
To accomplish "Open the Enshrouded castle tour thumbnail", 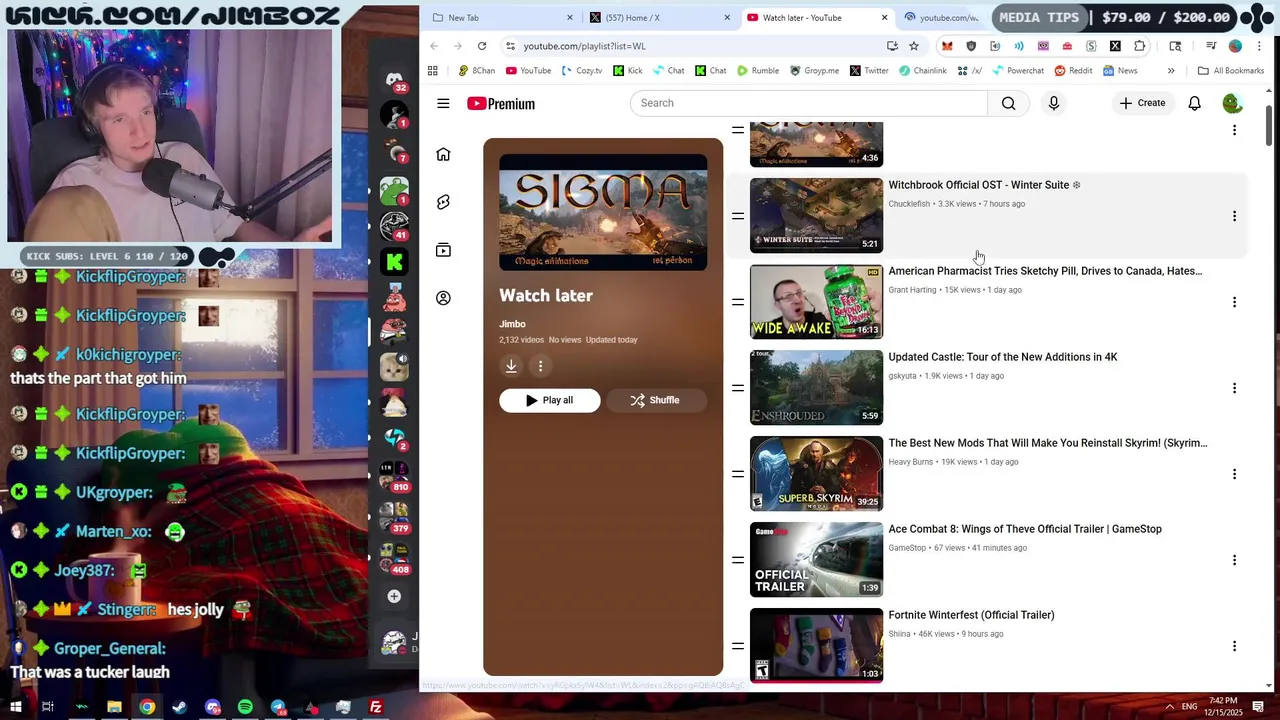I will 816,387.
